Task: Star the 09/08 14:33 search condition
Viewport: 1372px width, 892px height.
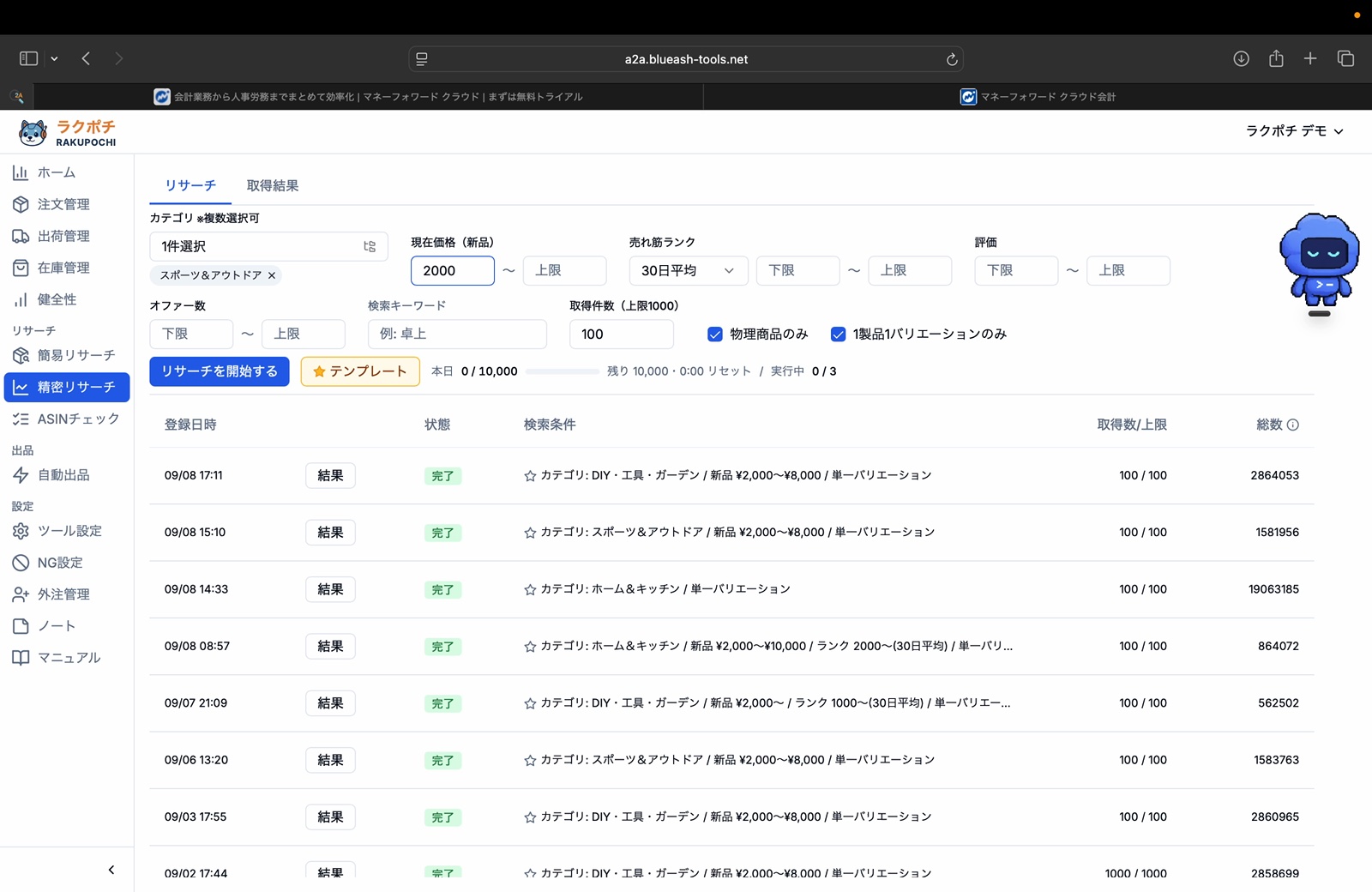Action: point(530,589)
